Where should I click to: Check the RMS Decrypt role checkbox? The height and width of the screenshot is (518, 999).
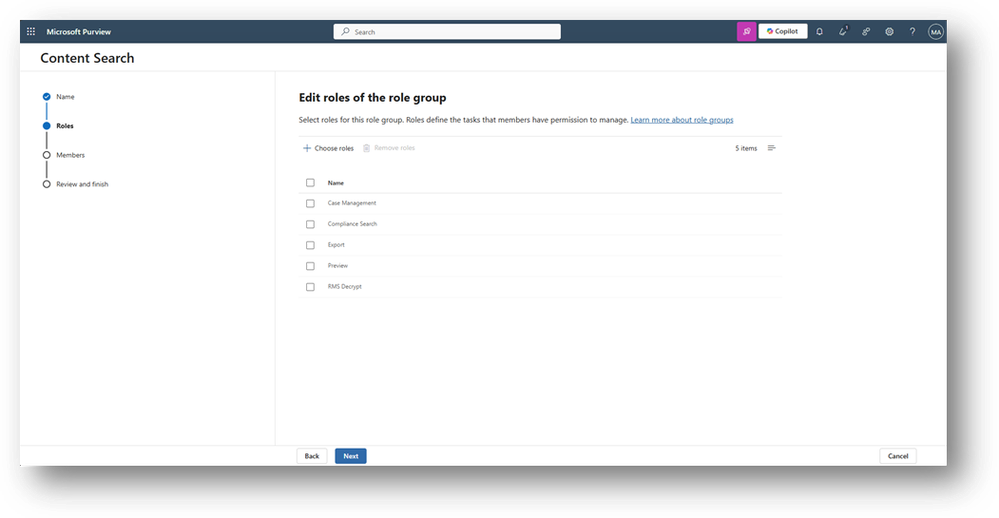click(310, 287)
